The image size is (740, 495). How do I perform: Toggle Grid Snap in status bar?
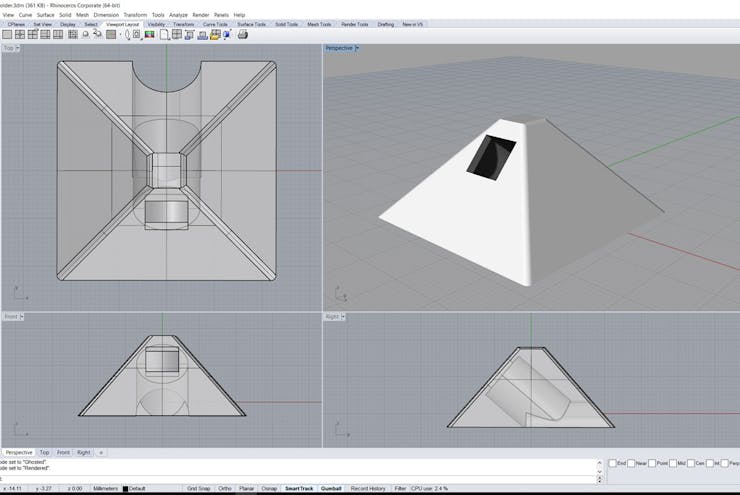coord(199,488)
